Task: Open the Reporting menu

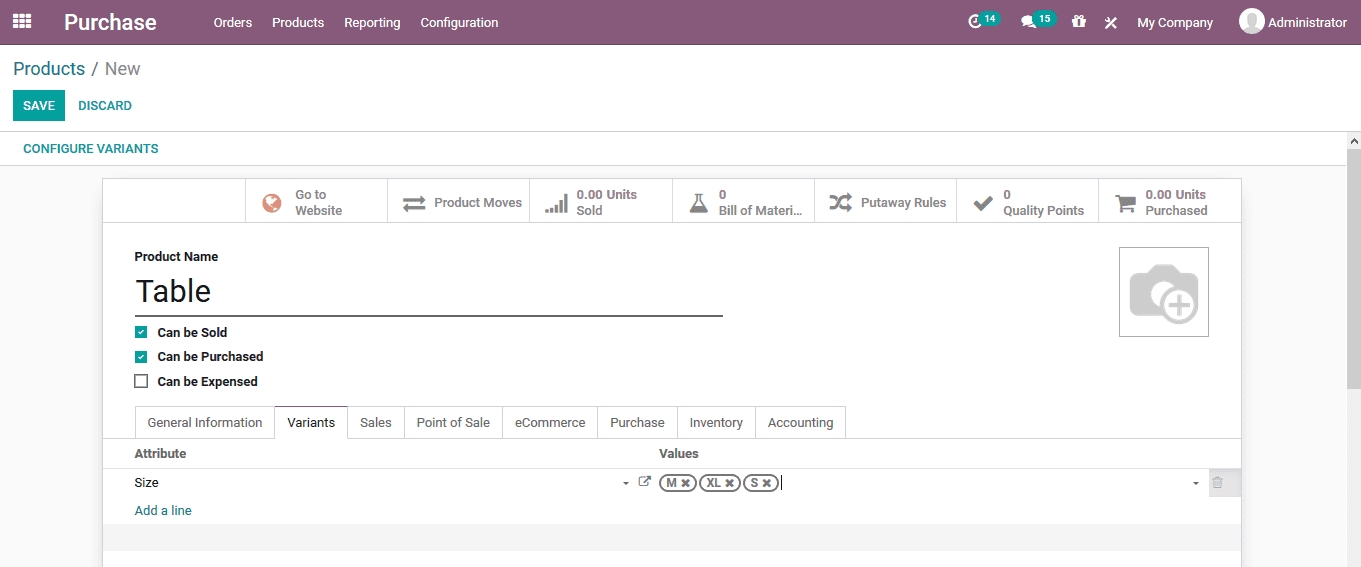Action: 372,22
